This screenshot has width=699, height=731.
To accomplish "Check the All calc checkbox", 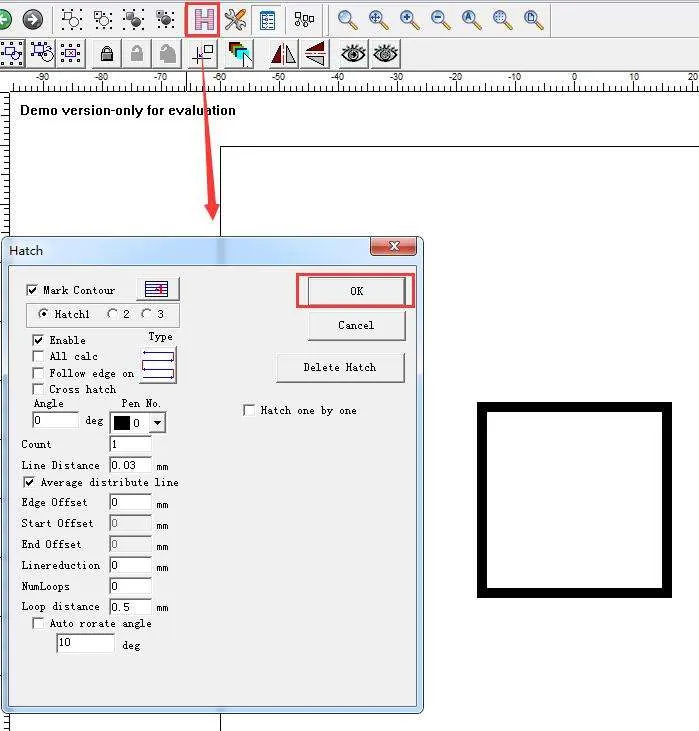I will 38,357.
